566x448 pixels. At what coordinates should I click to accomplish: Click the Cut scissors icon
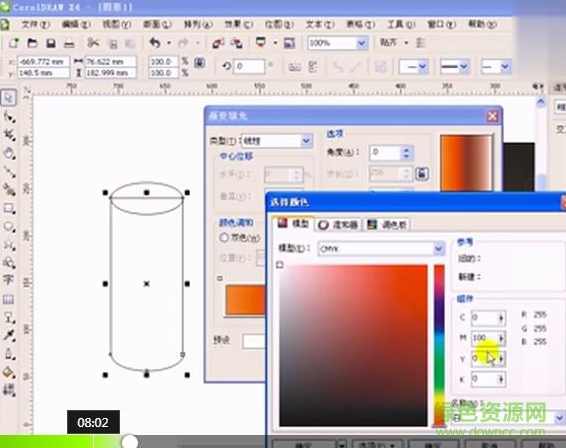(93, 43)
